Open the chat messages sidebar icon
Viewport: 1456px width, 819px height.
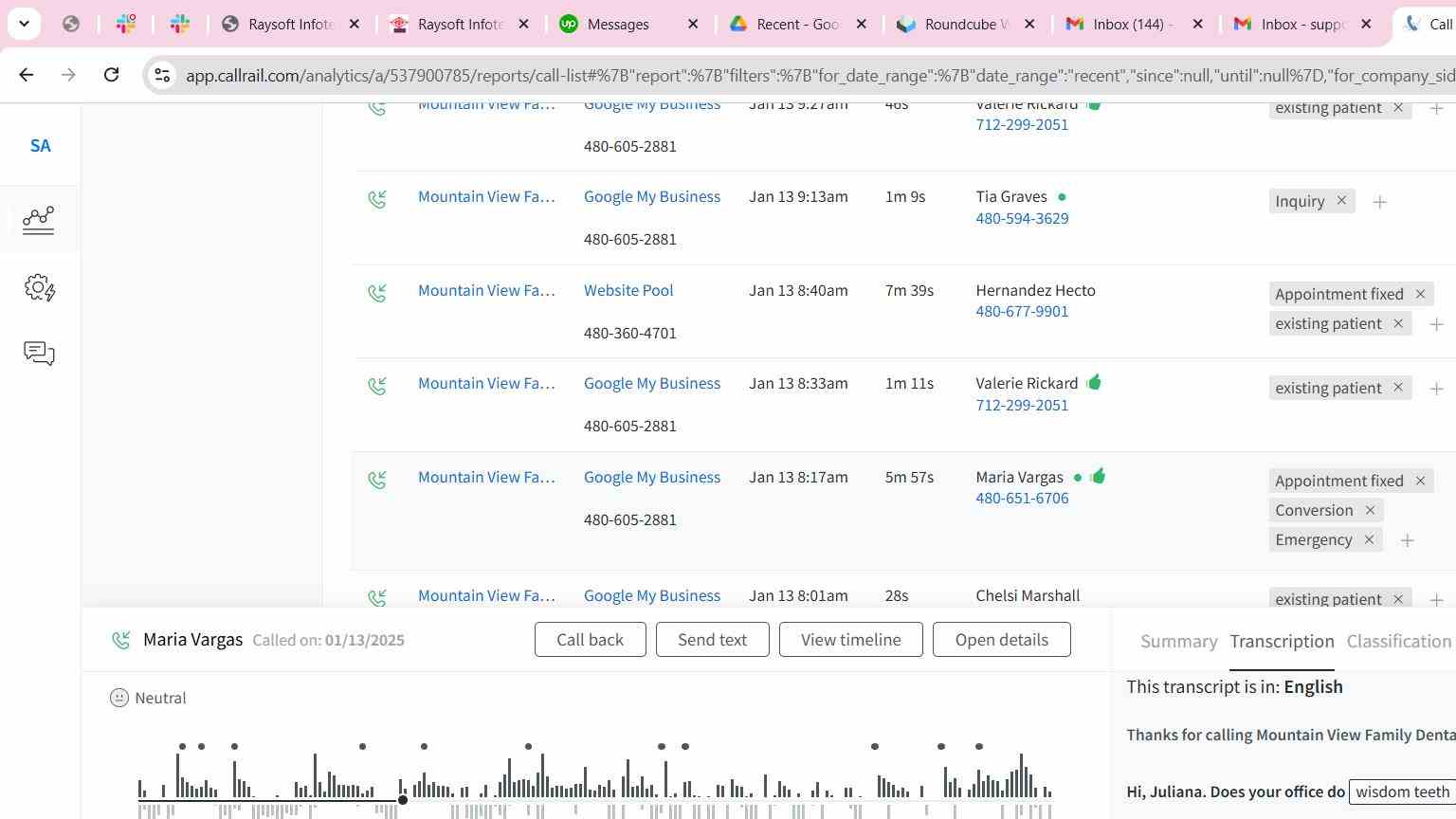(x=39, y=354)
